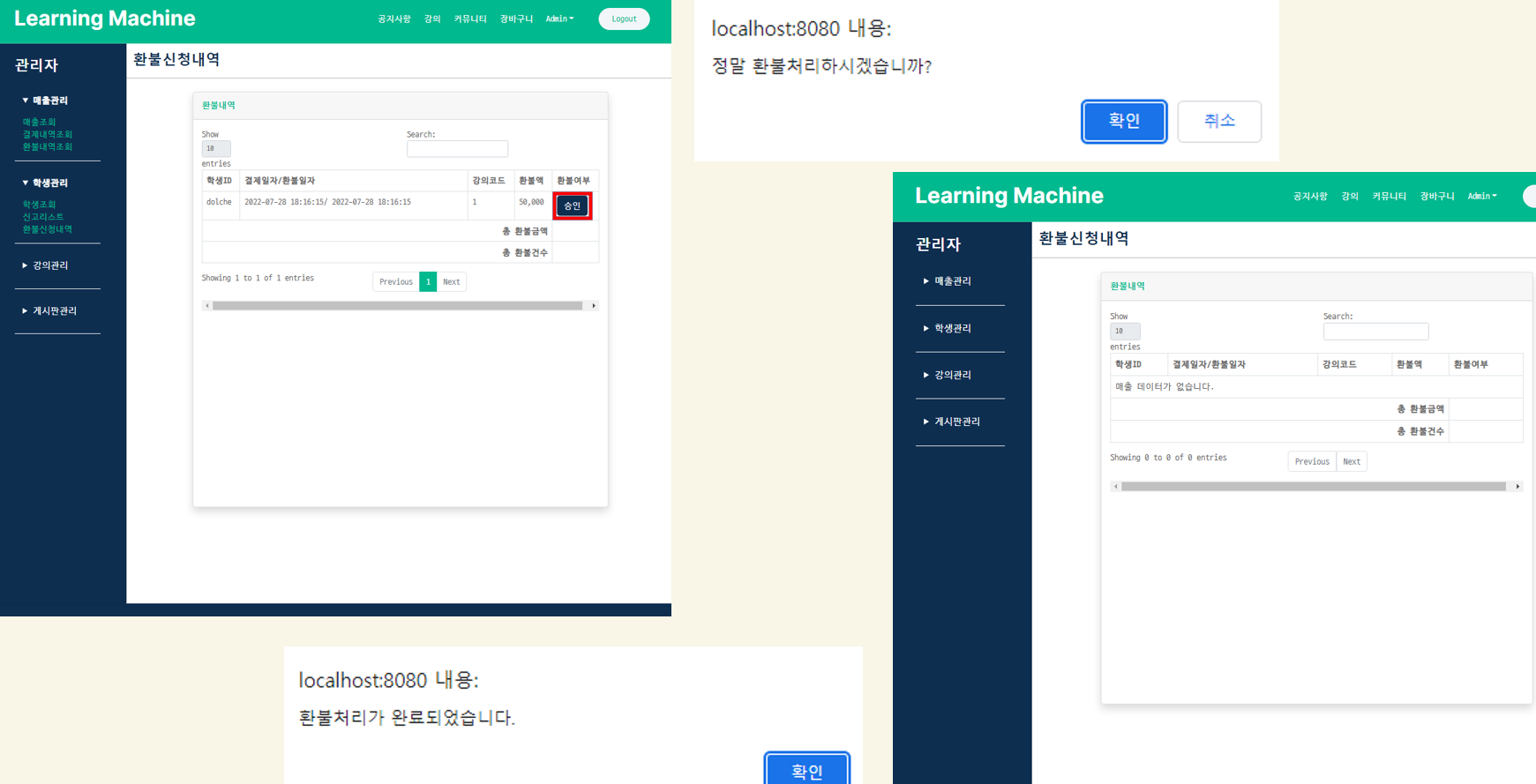The image size is (1536, 784).
Task: Select the 환불신청내역 sidebar link
Action: (48, 229)
